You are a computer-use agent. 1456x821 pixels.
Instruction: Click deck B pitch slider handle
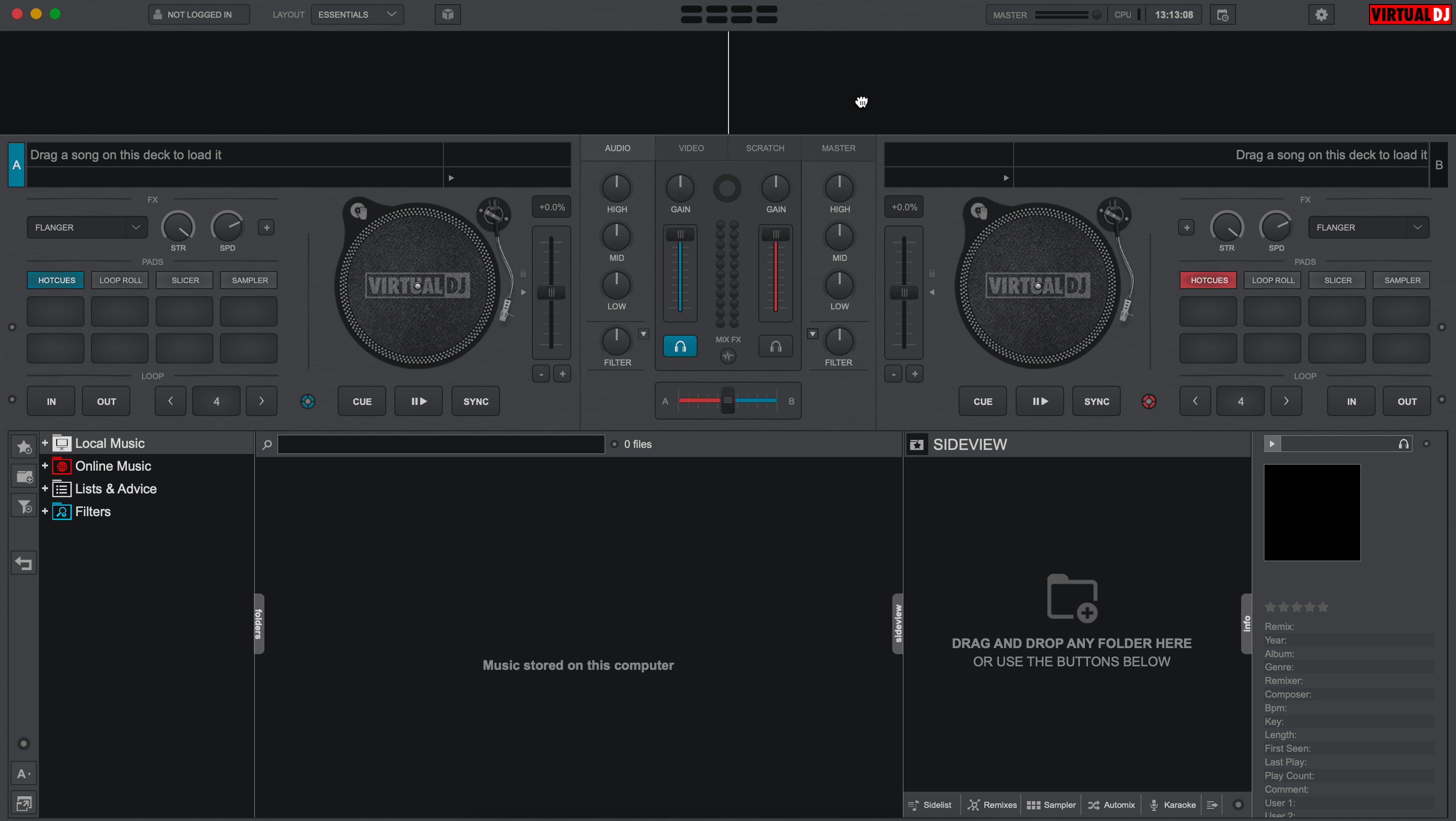904,293
